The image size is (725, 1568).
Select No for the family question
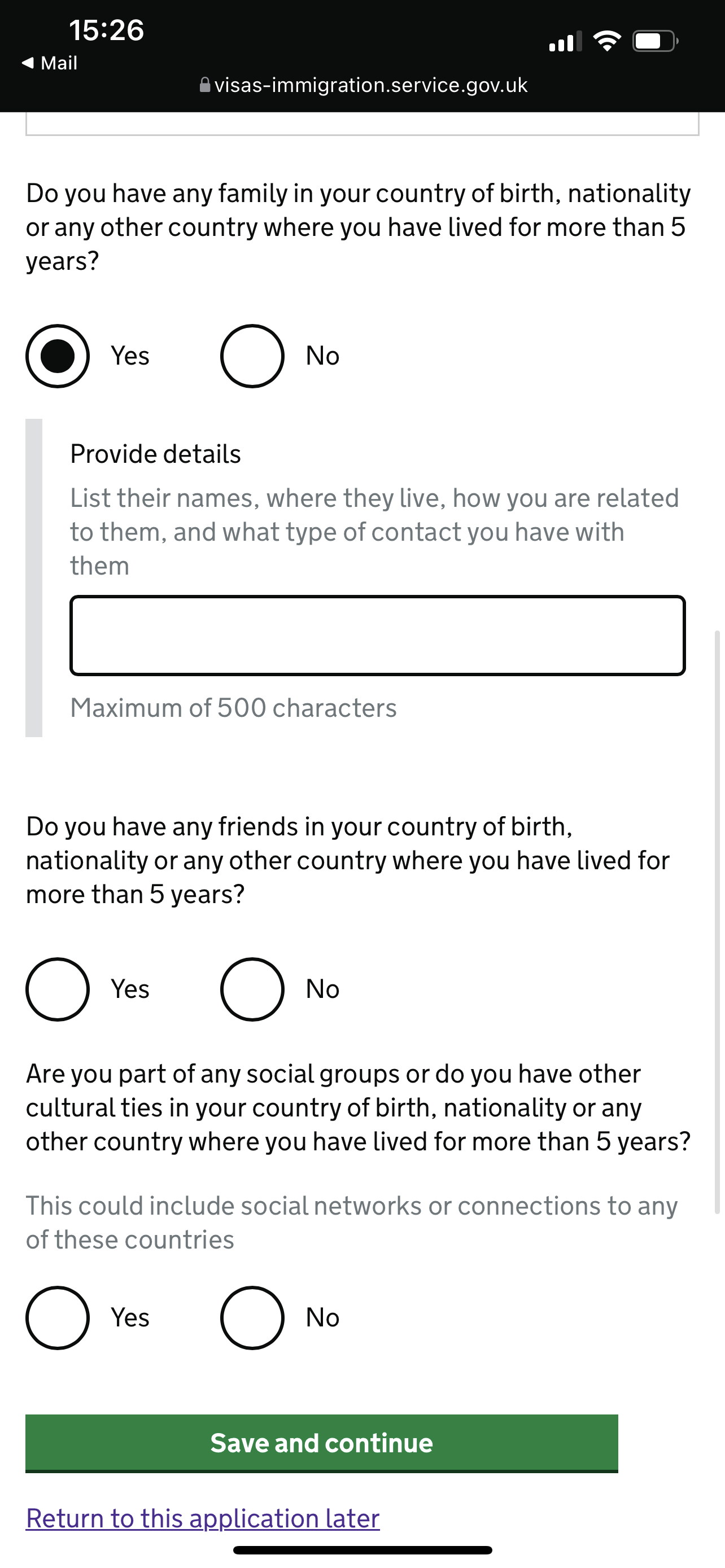tap(252, 356)
